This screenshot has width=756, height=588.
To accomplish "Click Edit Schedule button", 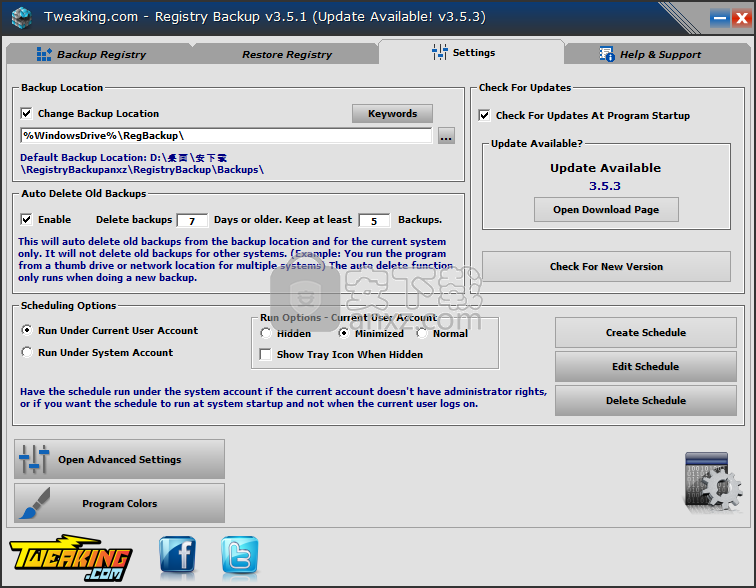I will pos(646,366).
